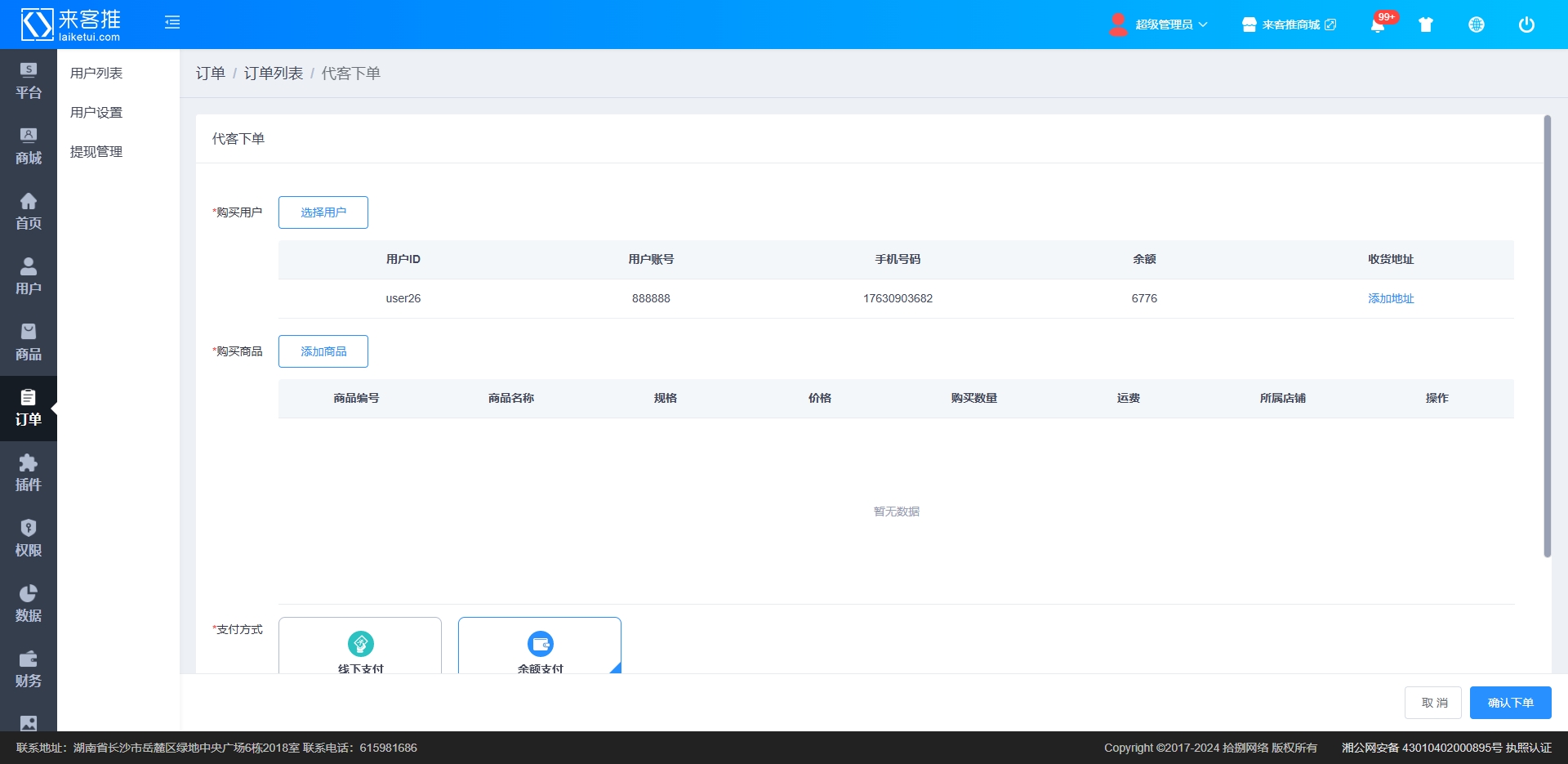
Task: Open the 数据 data section in sidebar
Action: (29, 605)
